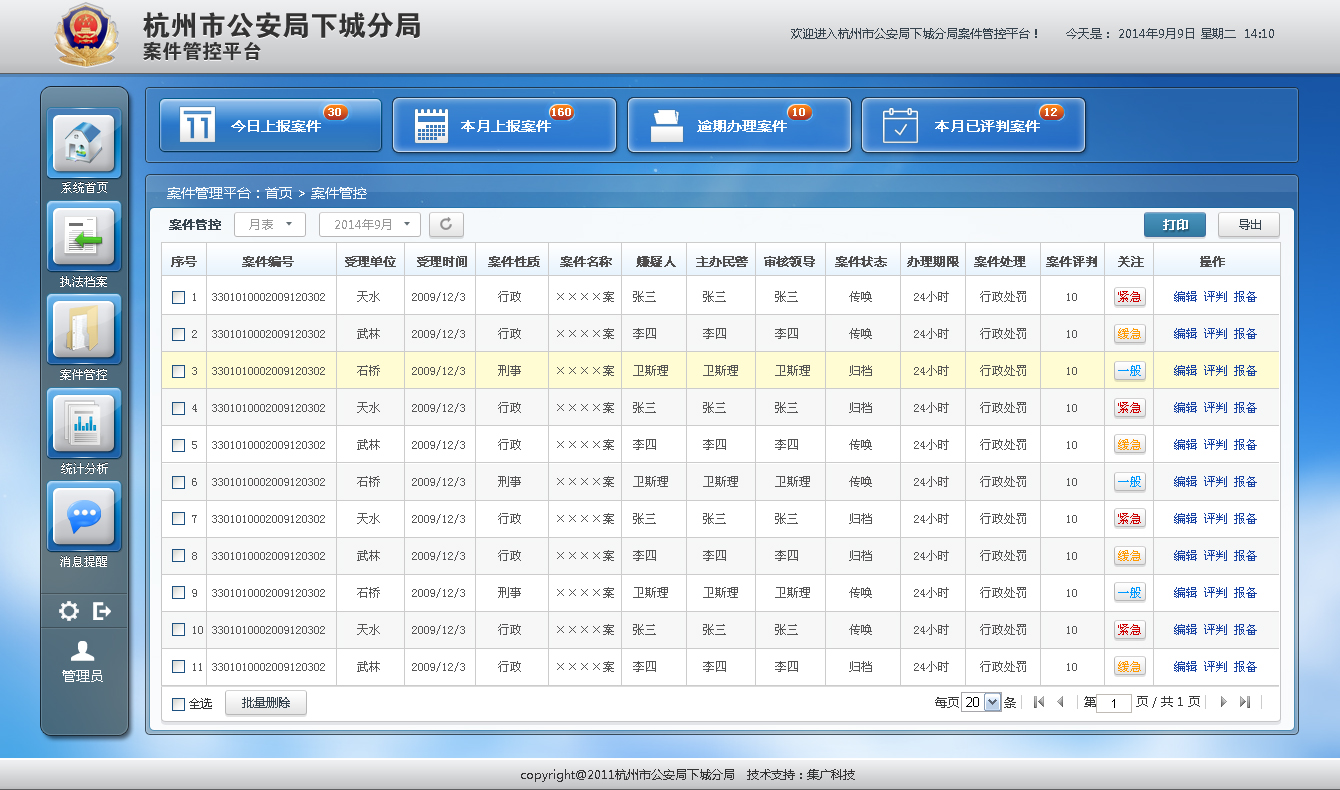Click the 一般 tag in row 3
Screen dimensions: 1340x790
point(1130,371)
